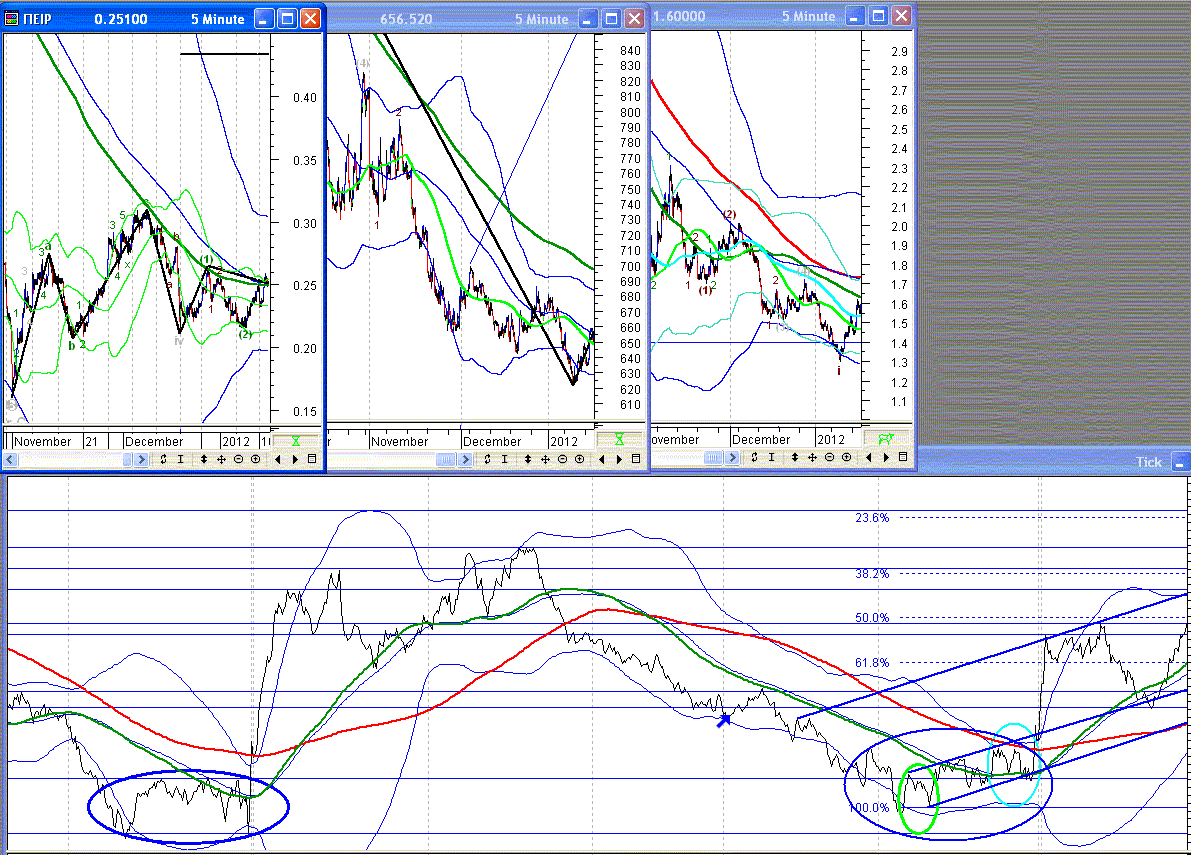Click the 23.6% Fibonacci level label
1191x855 pixels.
click(872, 518)
